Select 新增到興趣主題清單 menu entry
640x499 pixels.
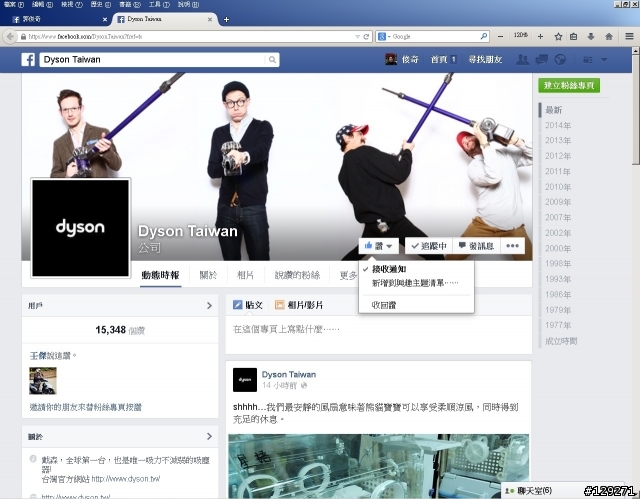point(416,283)
